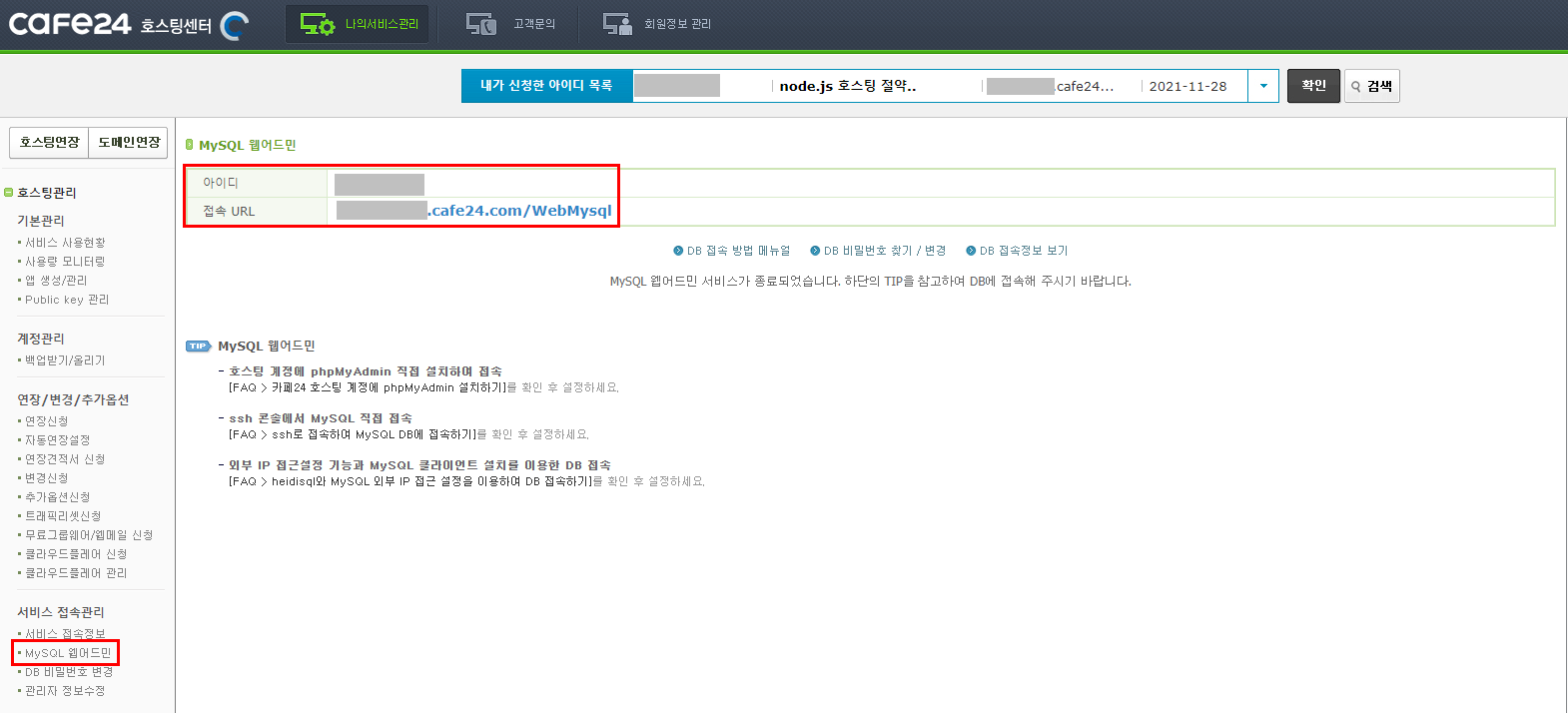1568x713 pixels.
Task: Click the arrow icon before DB 비밀번호 찾기 / 변경
Action: tap(815, 251)
